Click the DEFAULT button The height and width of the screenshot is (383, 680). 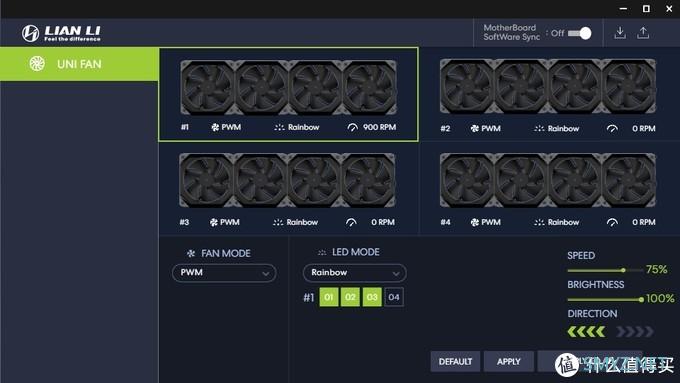(455, 361)
